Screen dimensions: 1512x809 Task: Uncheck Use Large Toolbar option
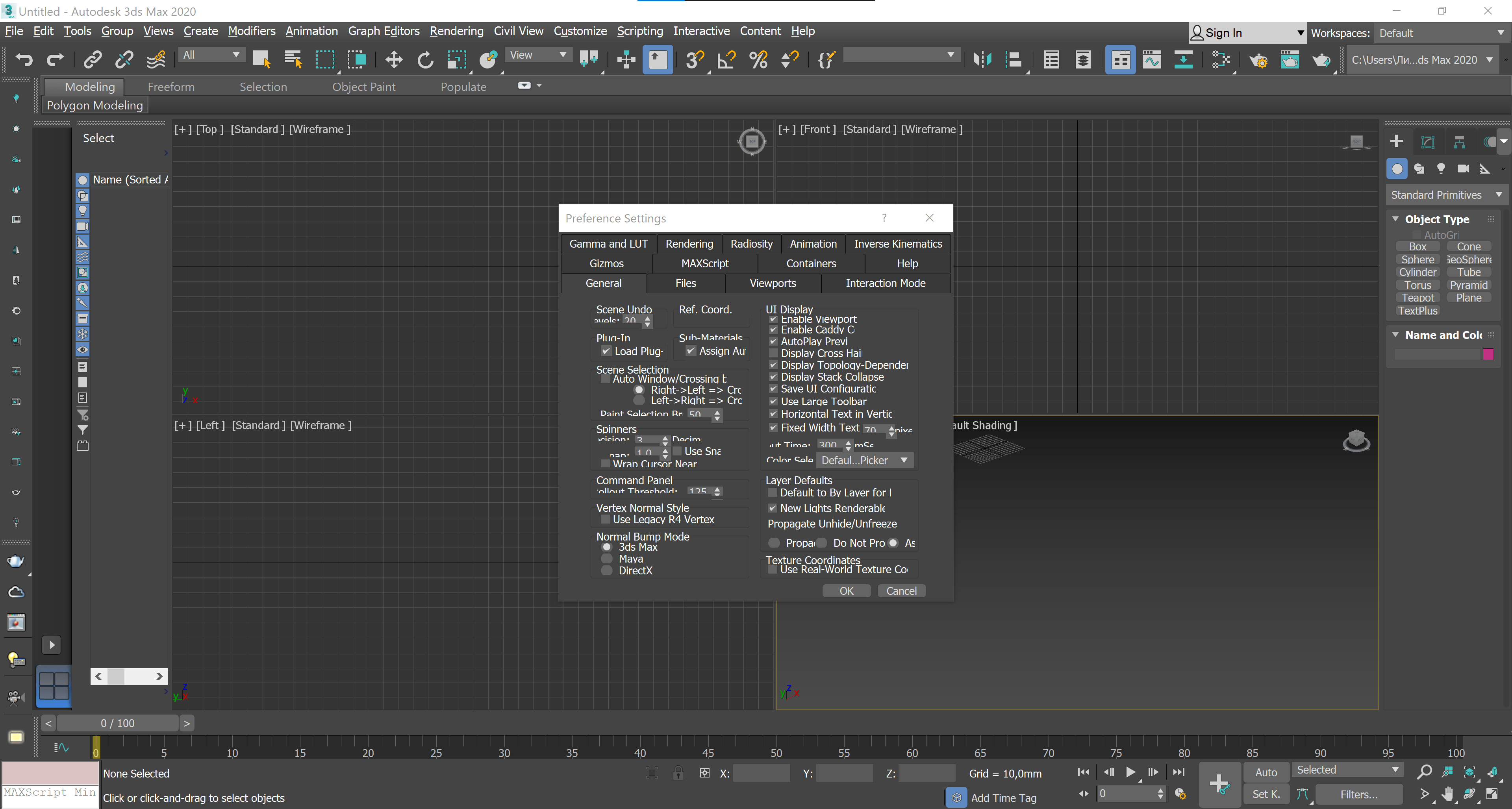[x=773, y=401]
